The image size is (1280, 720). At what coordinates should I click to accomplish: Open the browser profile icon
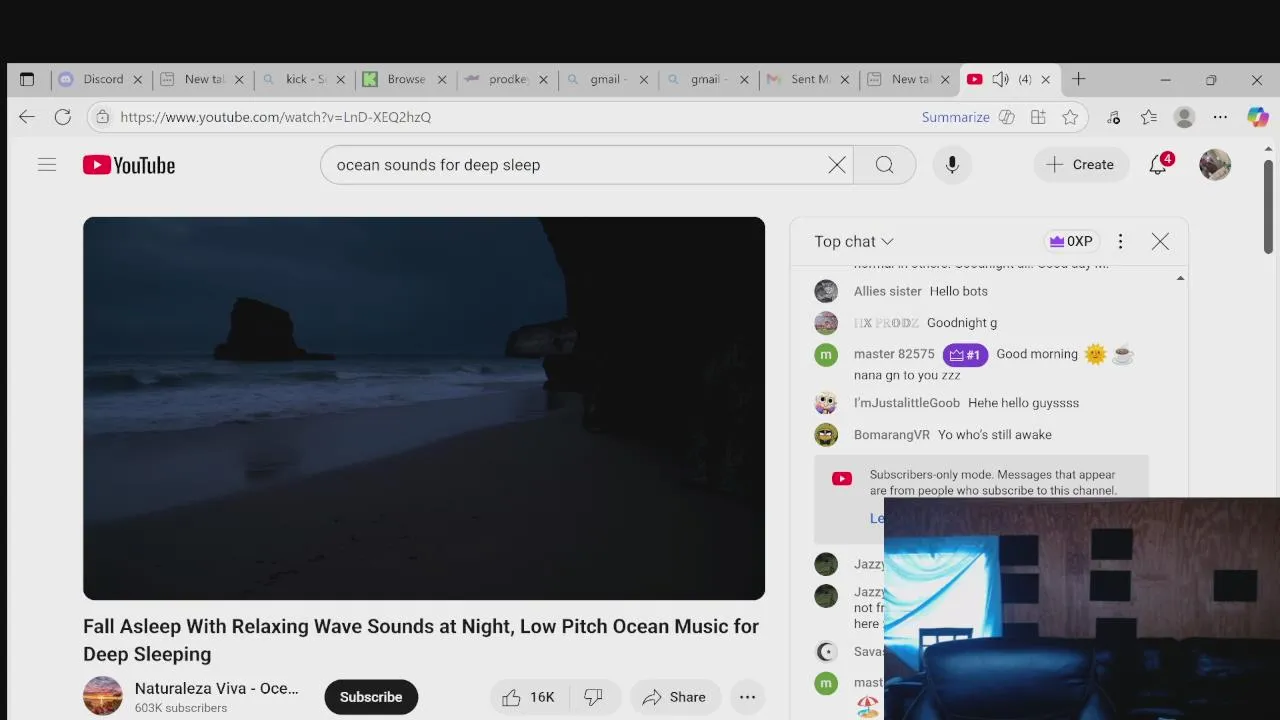(1184, 117)
